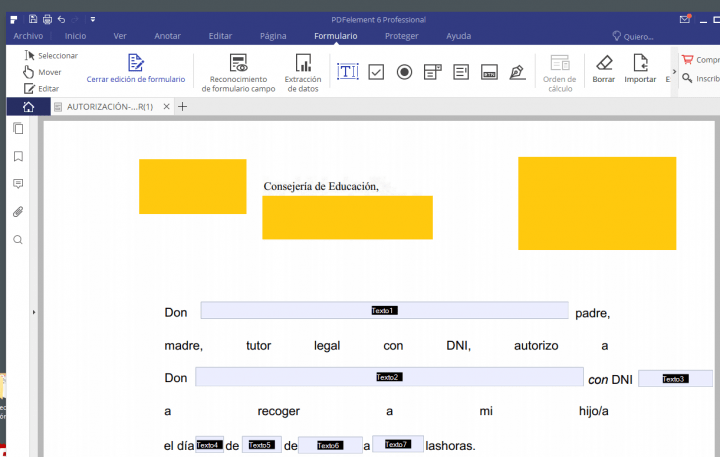Open the search panel
The height and width of the screenshot is (457, 720).
(18, 240)
